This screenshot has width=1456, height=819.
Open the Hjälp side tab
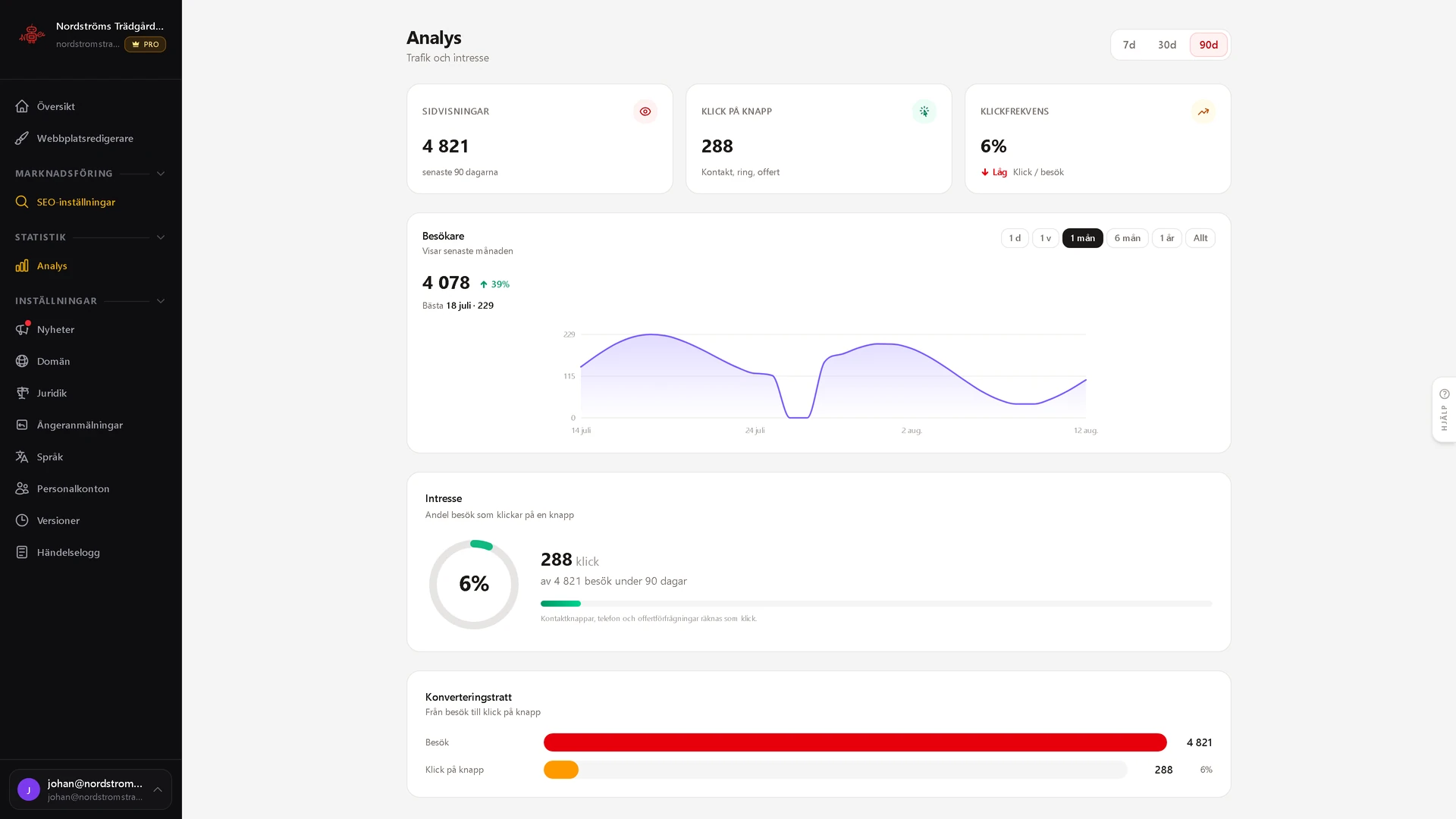pos(1444,409)
